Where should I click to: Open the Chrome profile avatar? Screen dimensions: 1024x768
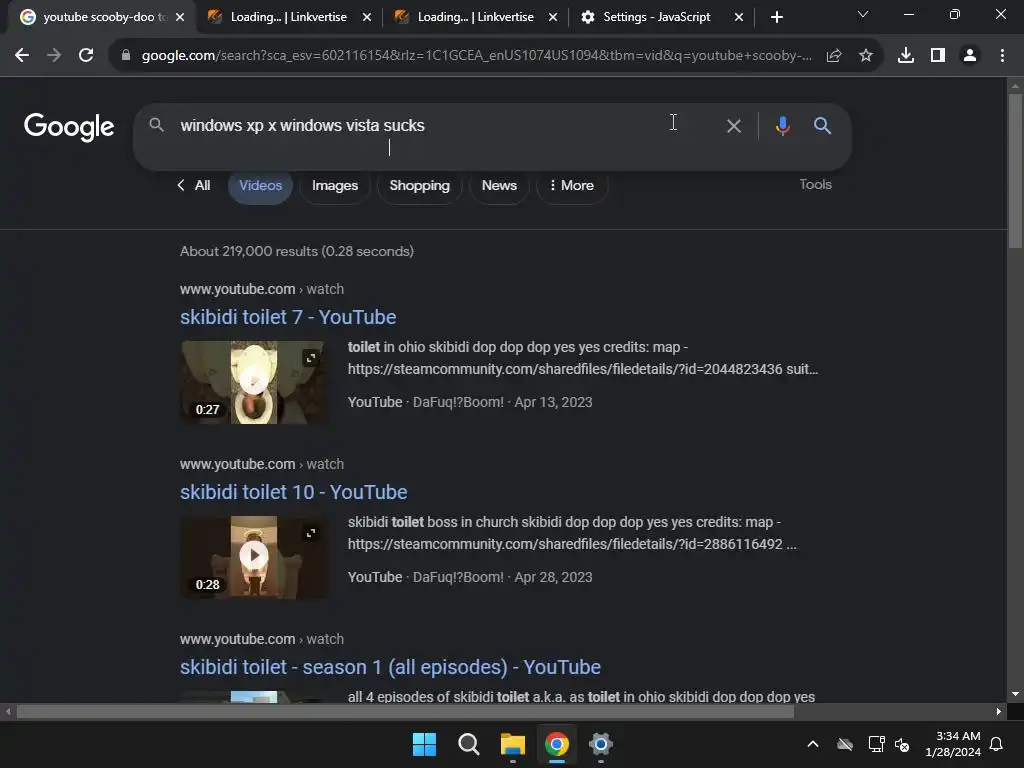click(x=970, y=56)
